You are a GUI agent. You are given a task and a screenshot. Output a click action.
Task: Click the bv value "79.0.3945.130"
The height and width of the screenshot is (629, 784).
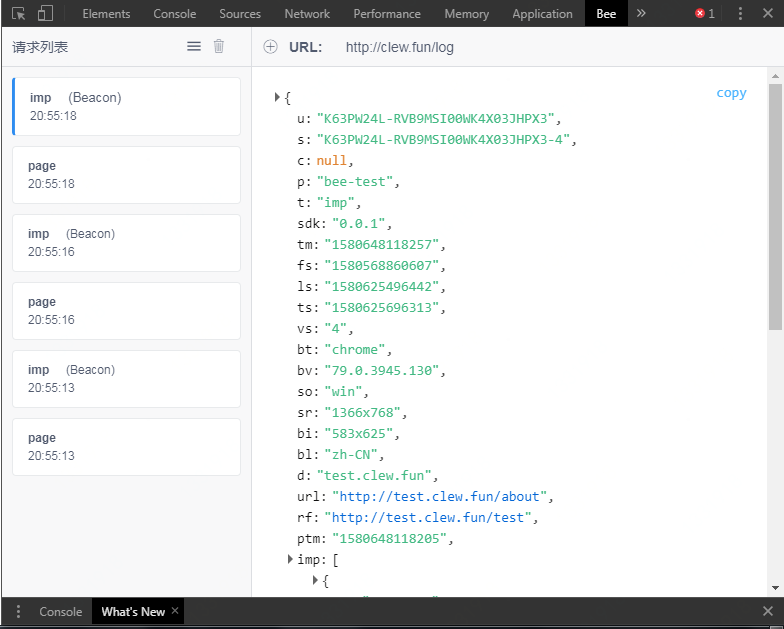coord(382,370)
